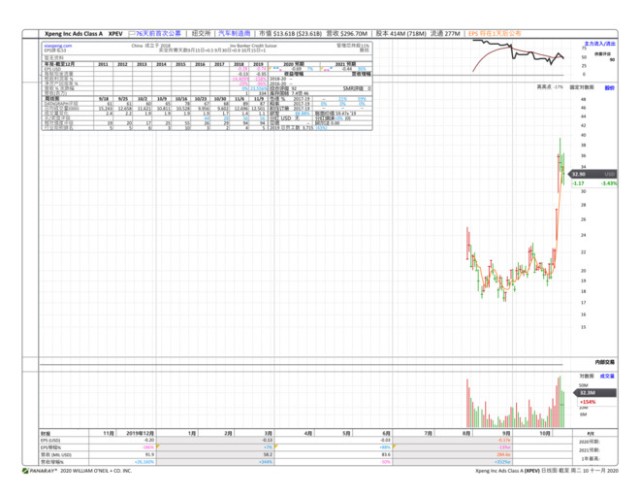Viewport: 640px width, 495px height.
Task: Click the 营收 $296.70M revenue text
Action: coord(347,33)
